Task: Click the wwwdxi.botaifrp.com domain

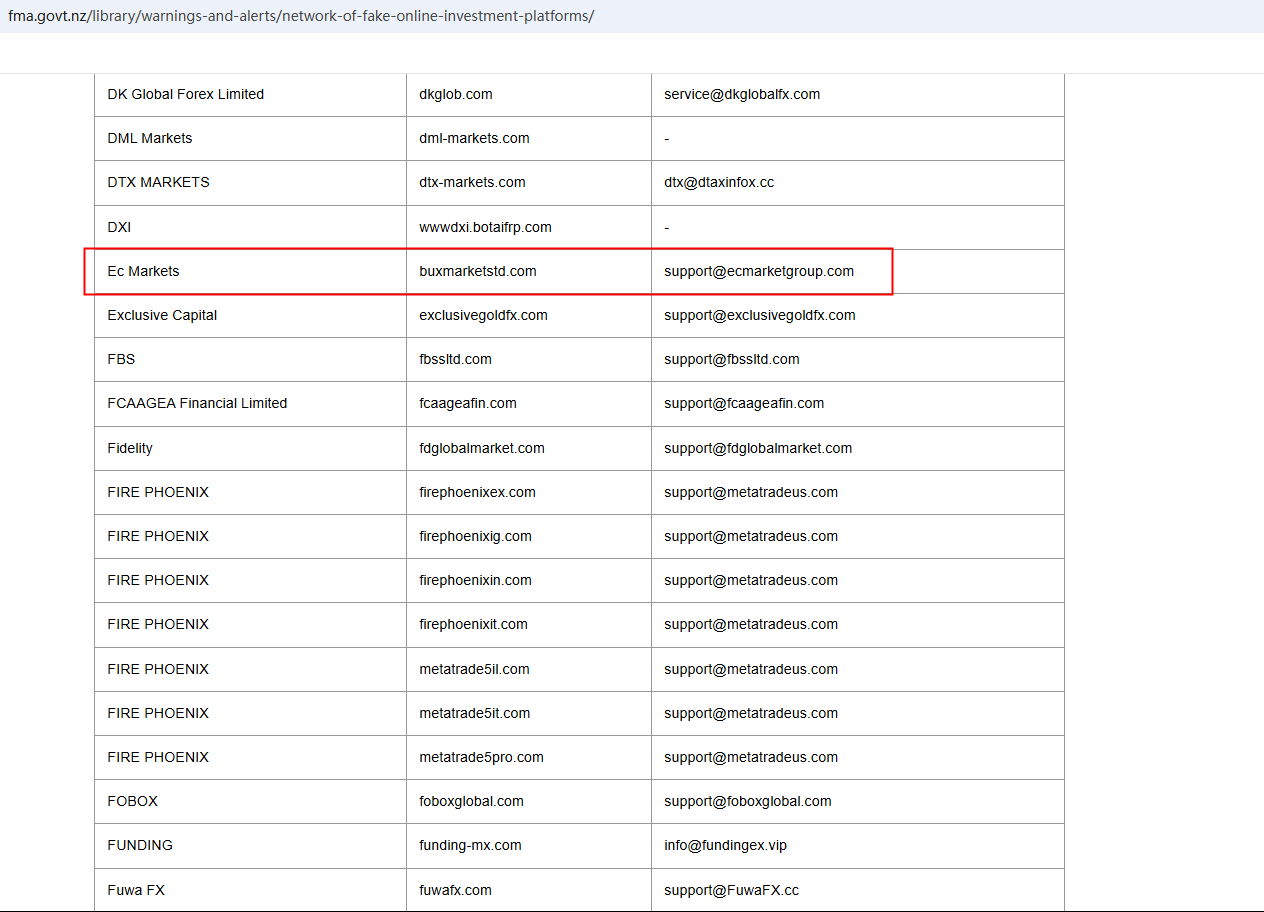Action: (x=485, y=227)
